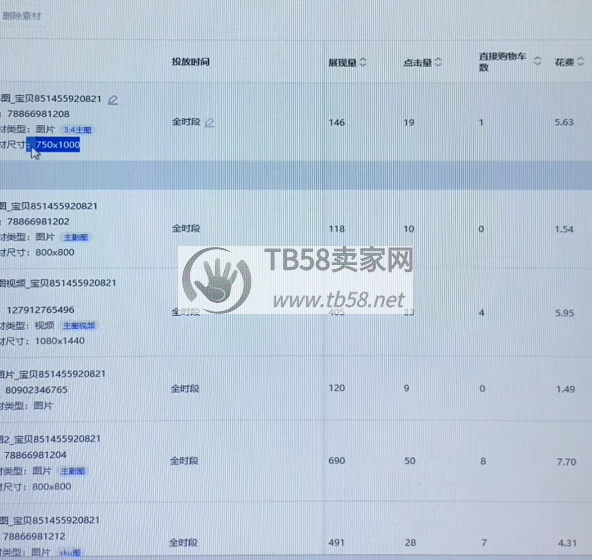Click the 直接购物车数 header label
The height and width of the screenshot is (560, 592).
502,62
